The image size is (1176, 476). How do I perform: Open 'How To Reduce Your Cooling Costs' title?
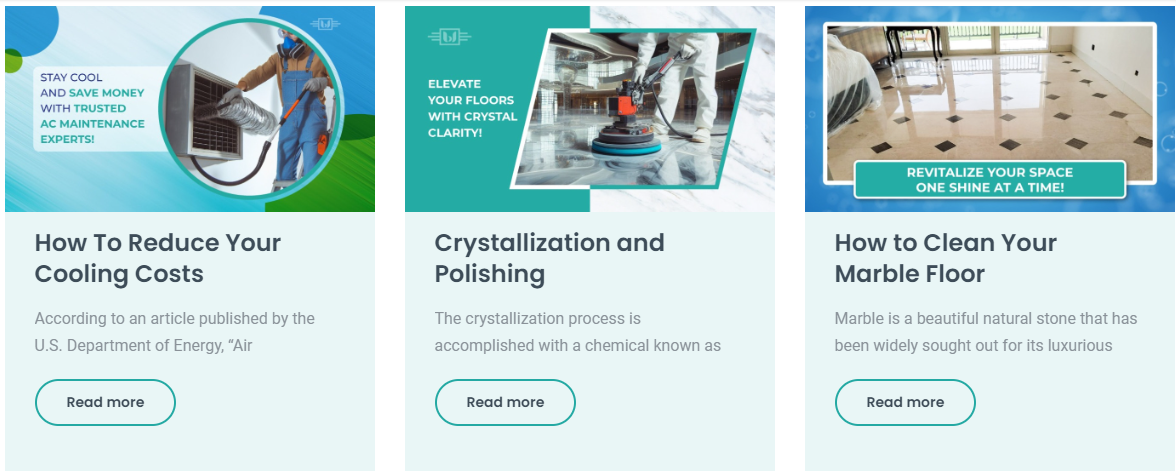[158, 258]
